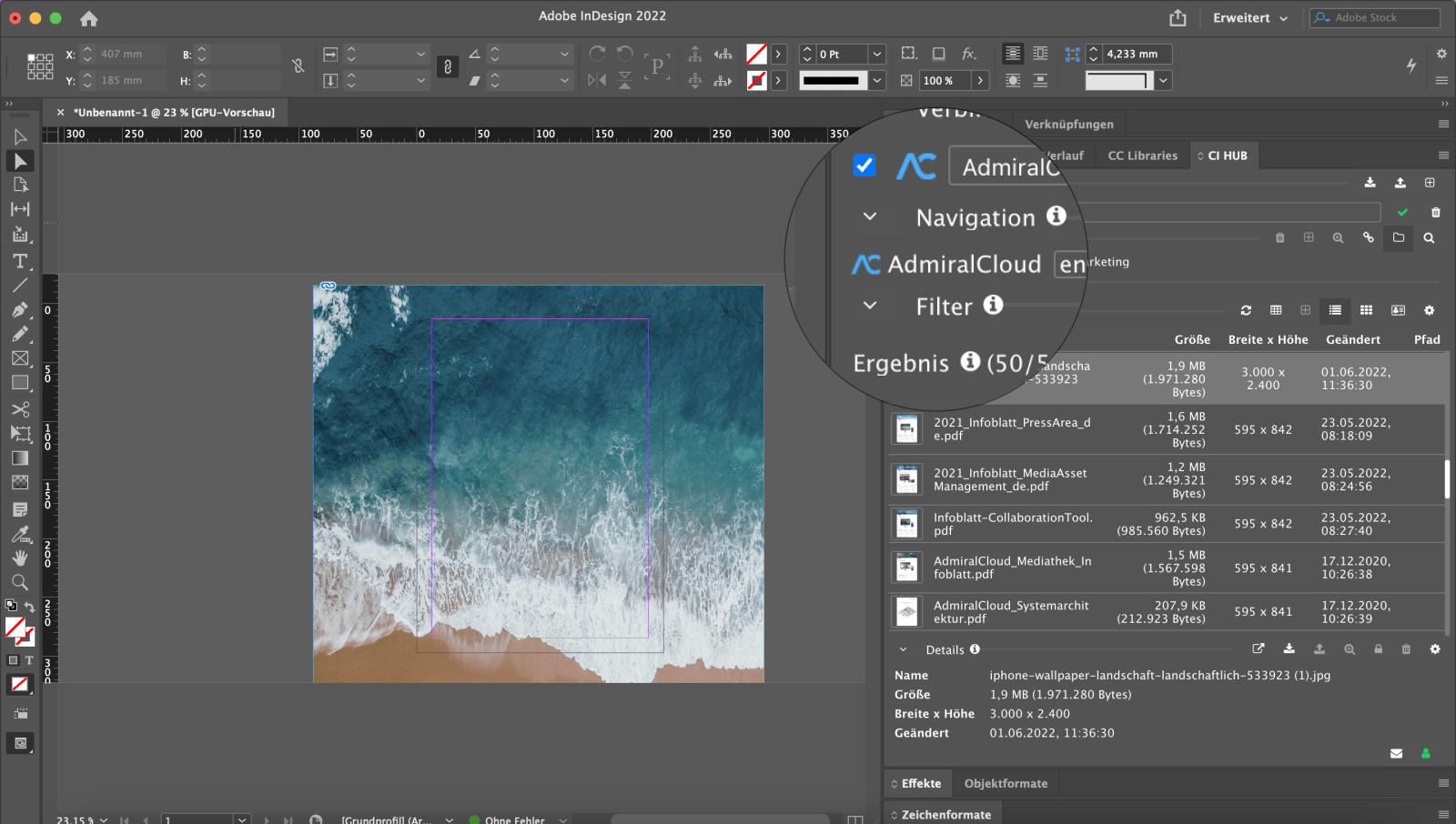Switch CI HUB results to grid view
Screen dimensions: 1456x824
1366,311
